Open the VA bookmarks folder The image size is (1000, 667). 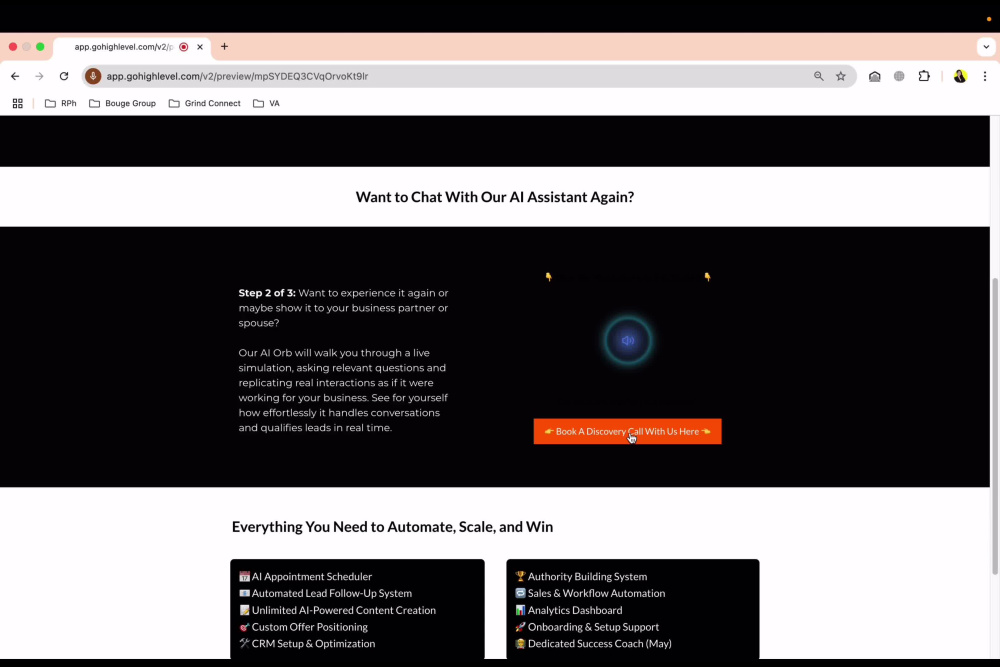point(267,103)
